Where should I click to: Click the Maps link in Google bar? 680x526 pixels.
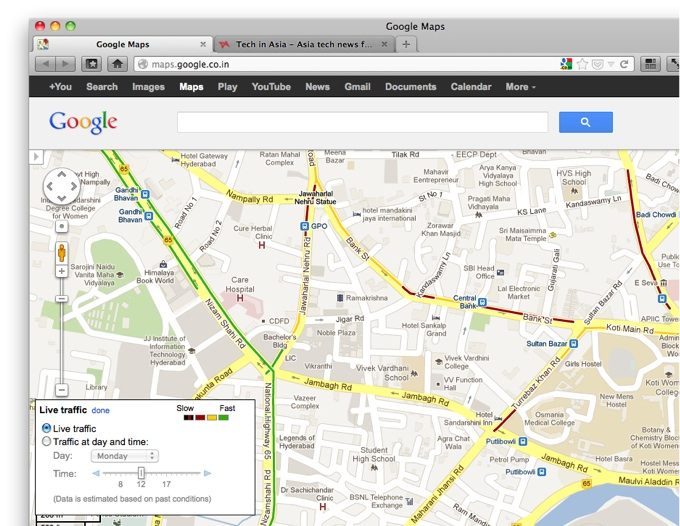[x=191, y=87]
